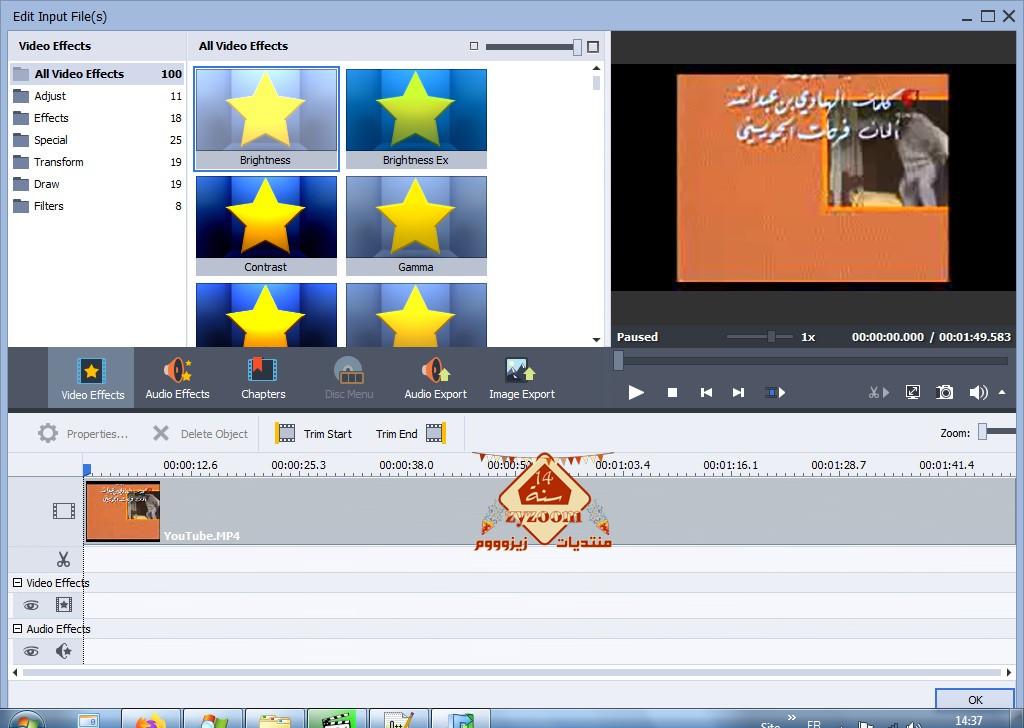Viewport: 1024px width, 728px height.
Task: Open the Transform effects folder
Action: pos(97,162)
